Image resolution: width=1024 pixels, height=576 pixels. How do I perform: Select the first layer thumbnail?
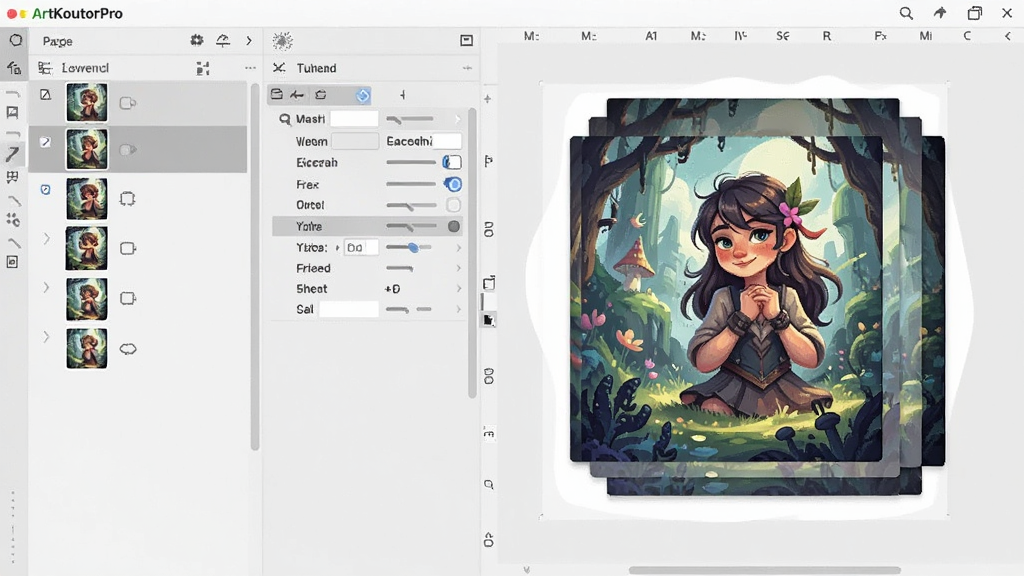pos(87,102)
